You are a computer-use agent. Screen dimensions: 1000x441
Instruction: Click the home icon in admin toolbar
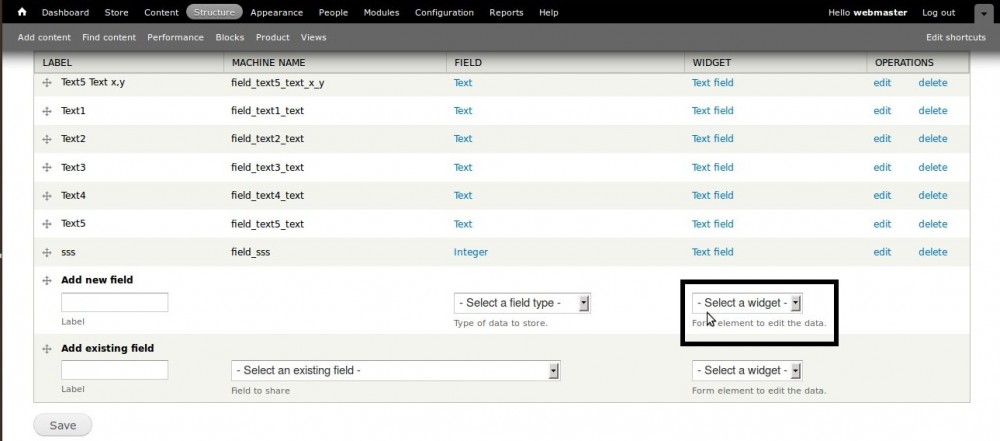22,13
